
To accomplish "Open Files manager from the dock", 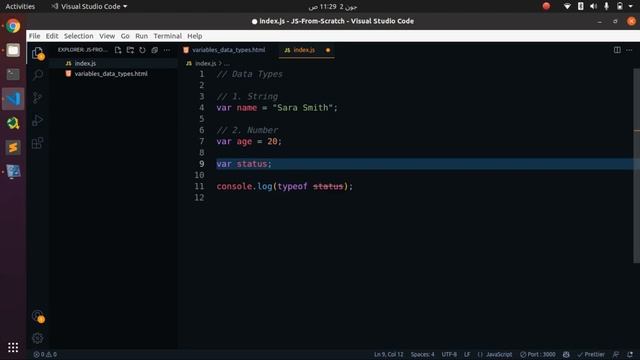I will (x=13, y=50).
